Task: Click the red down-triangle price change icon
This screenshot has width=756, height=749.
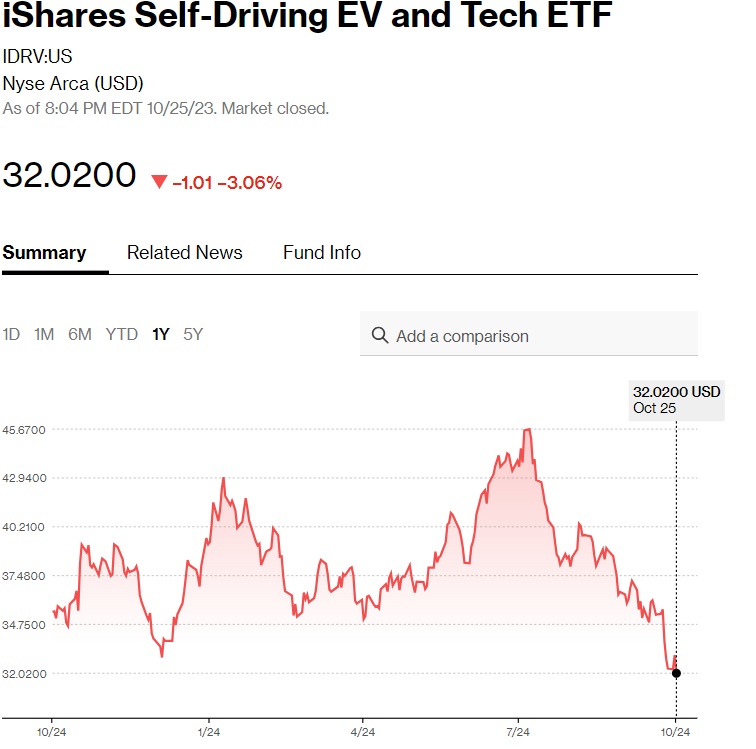Action: 160,182
